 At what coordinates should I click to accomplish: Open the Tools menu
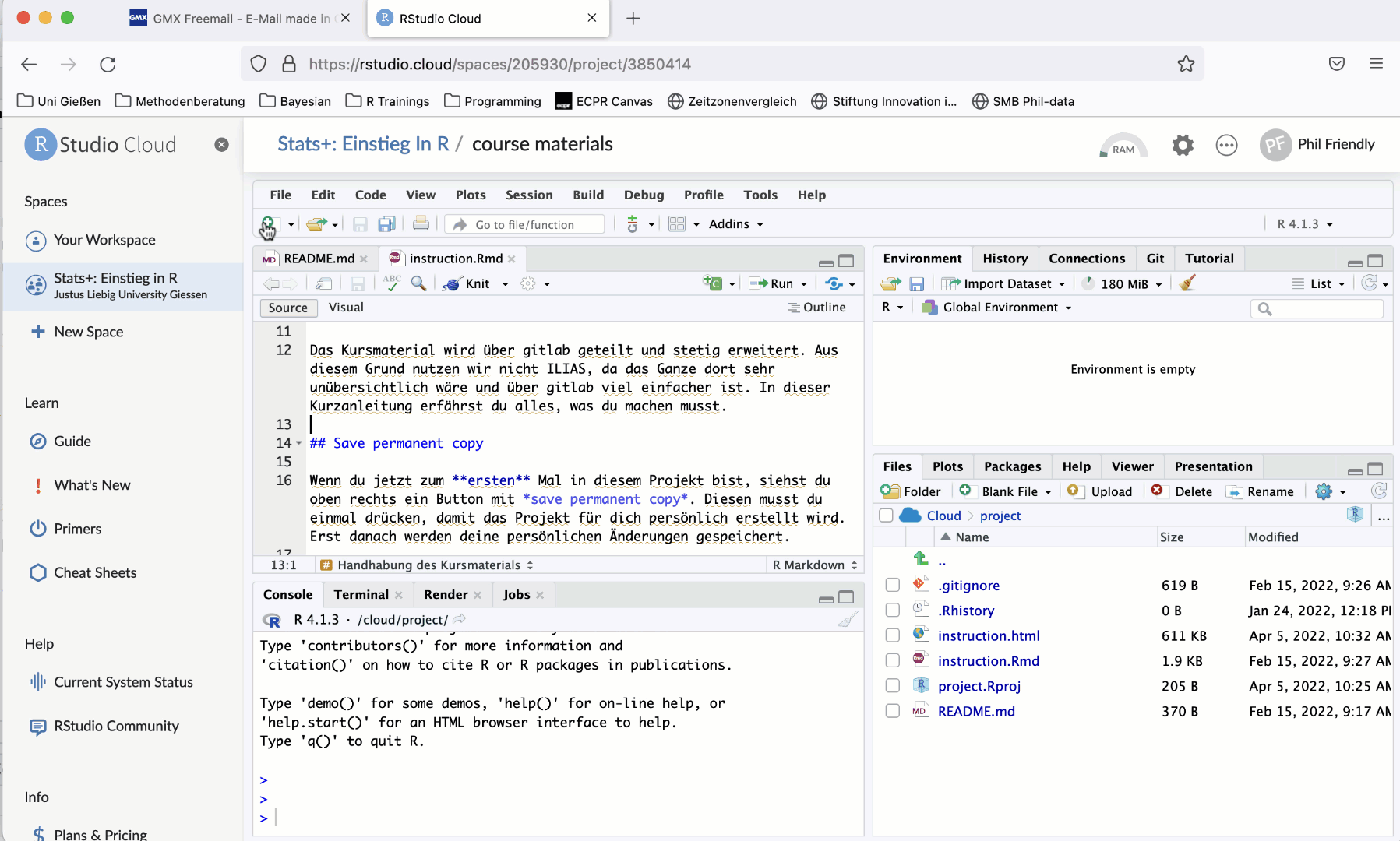click(x=760, y=195)
